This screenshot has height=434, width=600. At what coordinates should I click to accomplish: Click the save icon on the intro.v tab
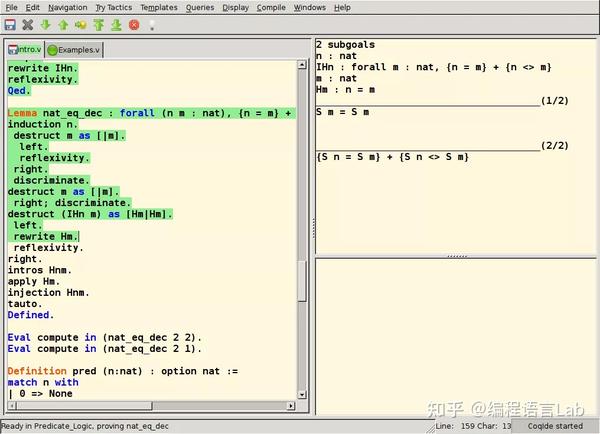[x=13, y=50]
